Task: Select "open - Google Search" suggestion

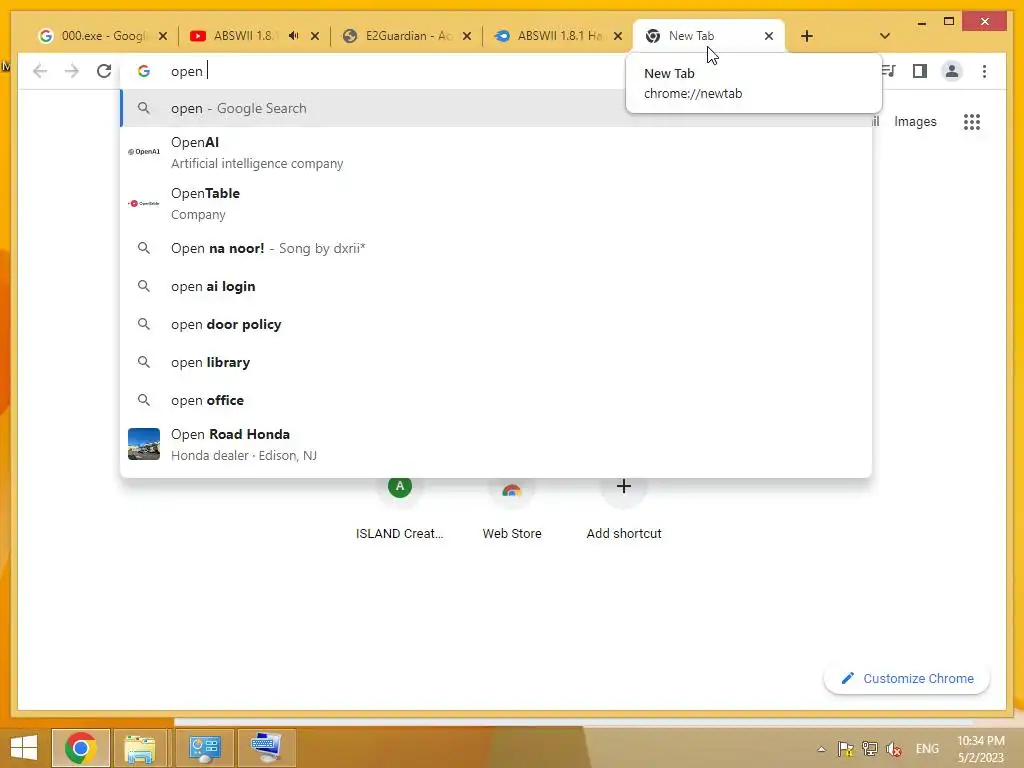Action: pos(496,108)
